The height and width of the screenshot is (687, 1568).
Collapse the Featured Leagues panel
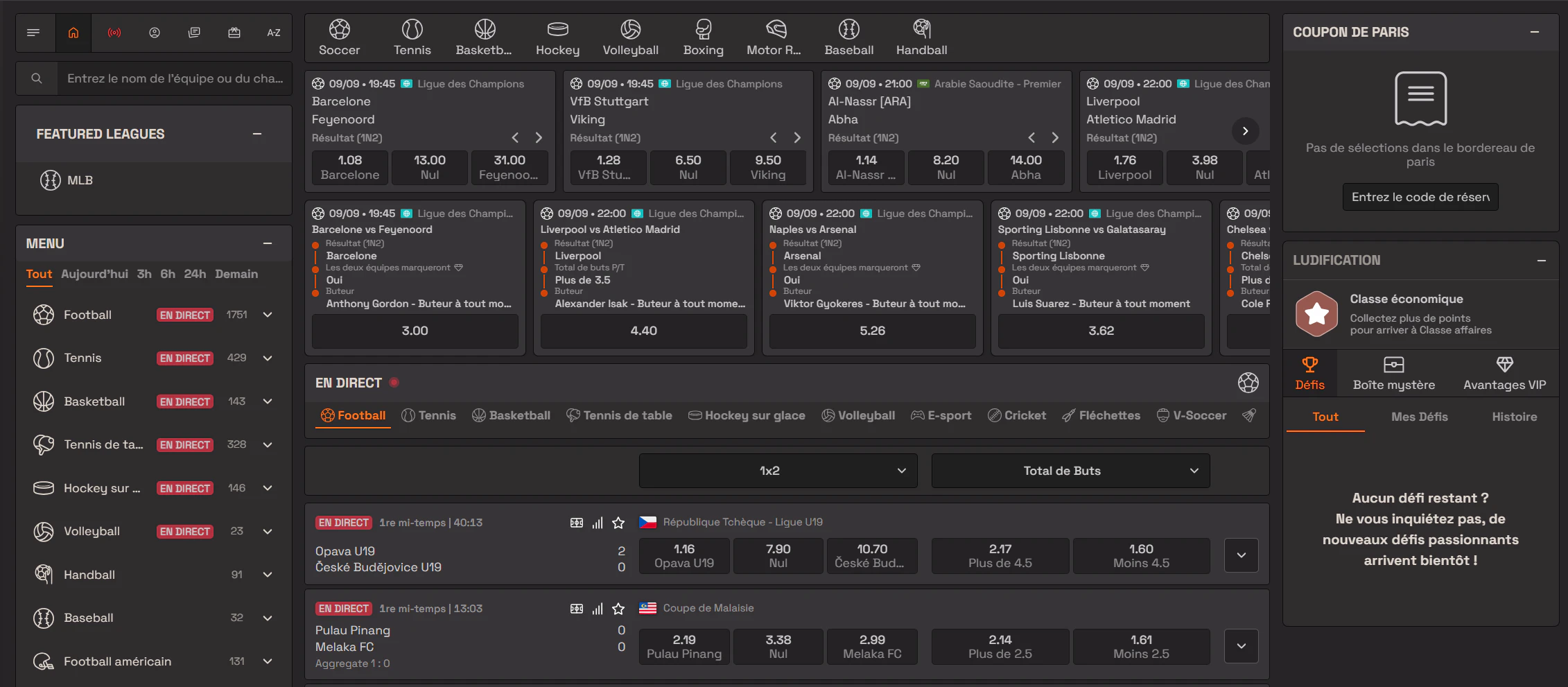pyautogui.click(x=257, y=134)
